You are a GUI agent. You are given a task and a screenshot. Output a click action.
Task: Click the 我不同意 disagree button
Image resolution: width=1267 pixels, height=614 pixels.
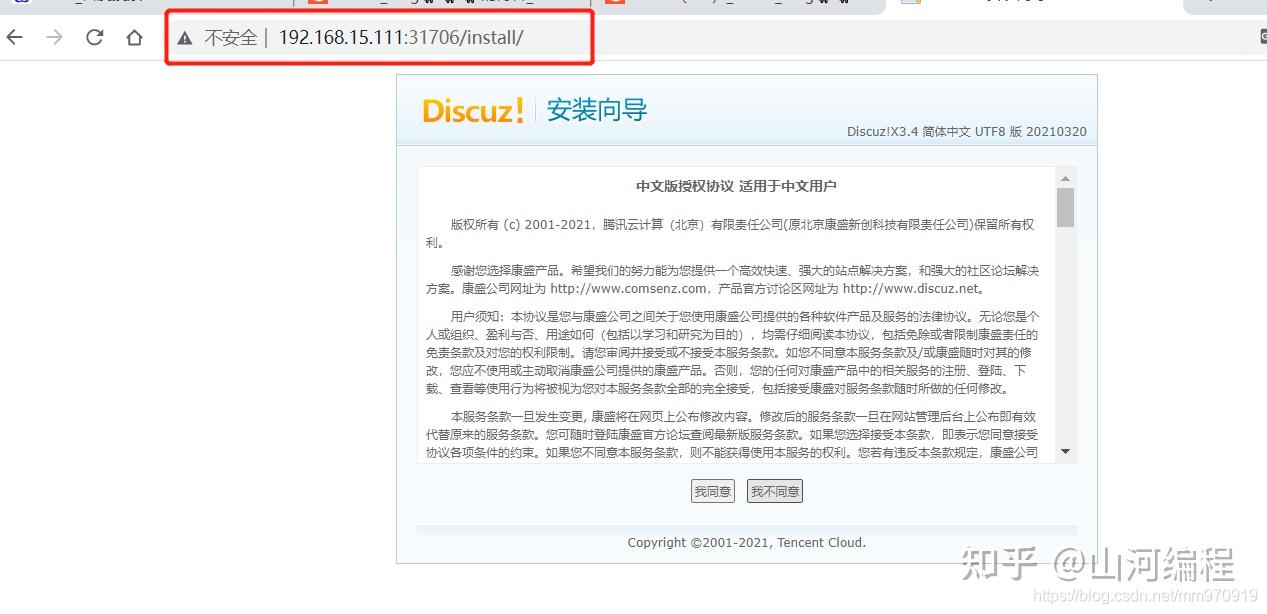774,491
